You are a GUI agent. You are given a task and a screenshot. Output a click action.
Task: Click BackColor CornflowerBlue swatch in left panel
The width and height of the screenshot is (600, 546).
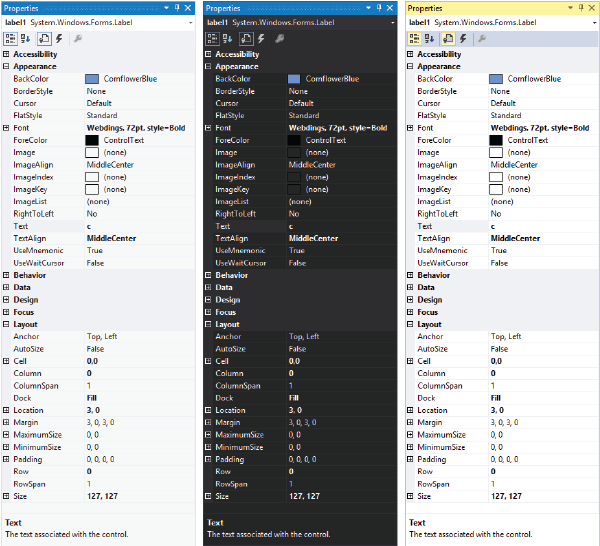(92, 79)
